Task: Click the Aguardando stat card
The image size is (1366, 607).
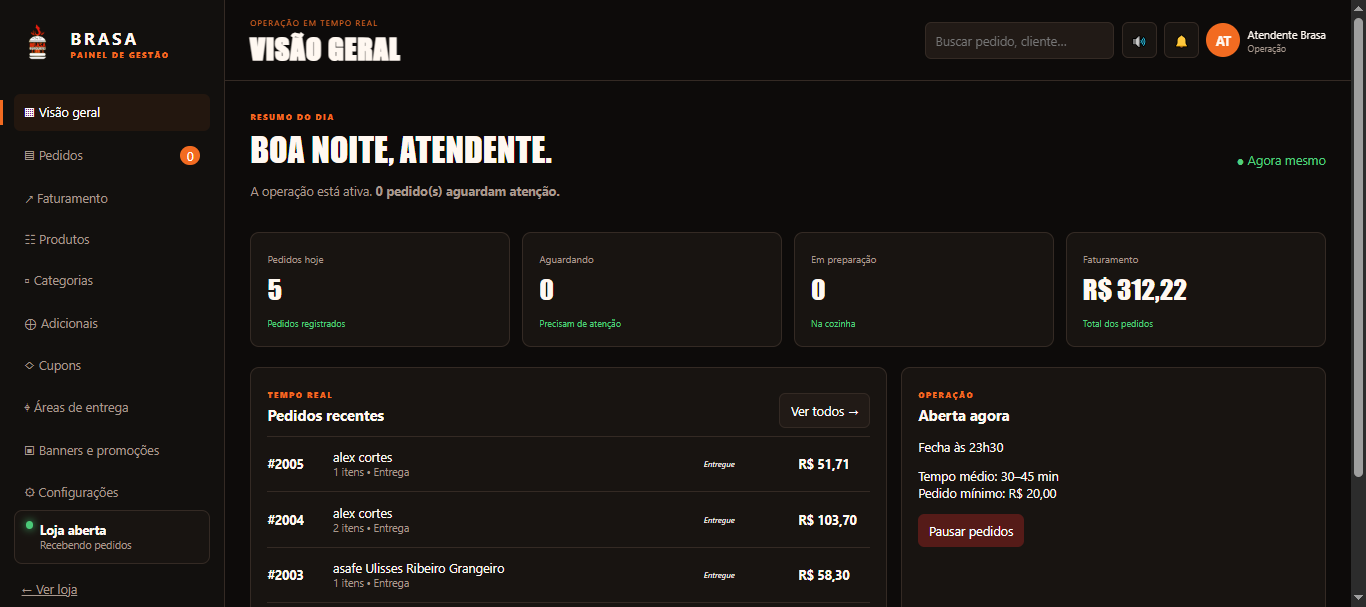Action: (652, 290)
